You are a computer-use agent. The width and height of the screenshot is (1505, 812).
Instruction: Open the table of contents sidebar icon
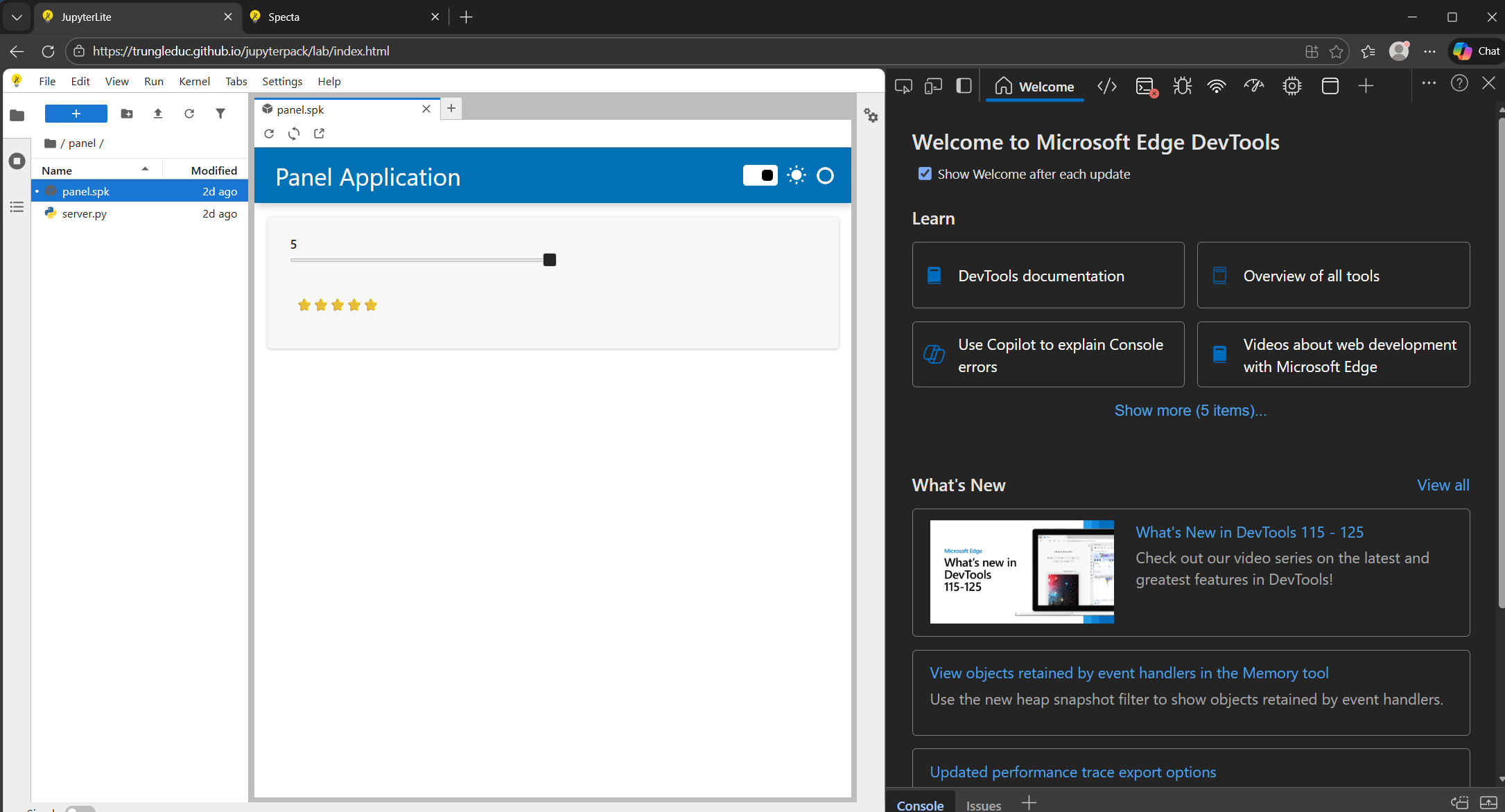(x=17, y=206)
